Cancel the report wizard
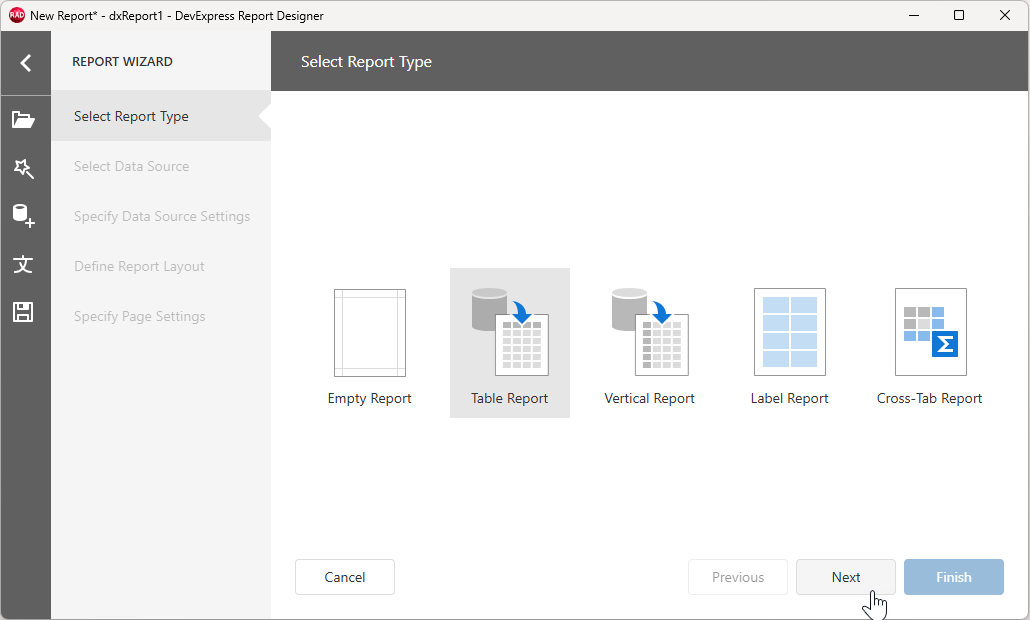 pos(344,577)
